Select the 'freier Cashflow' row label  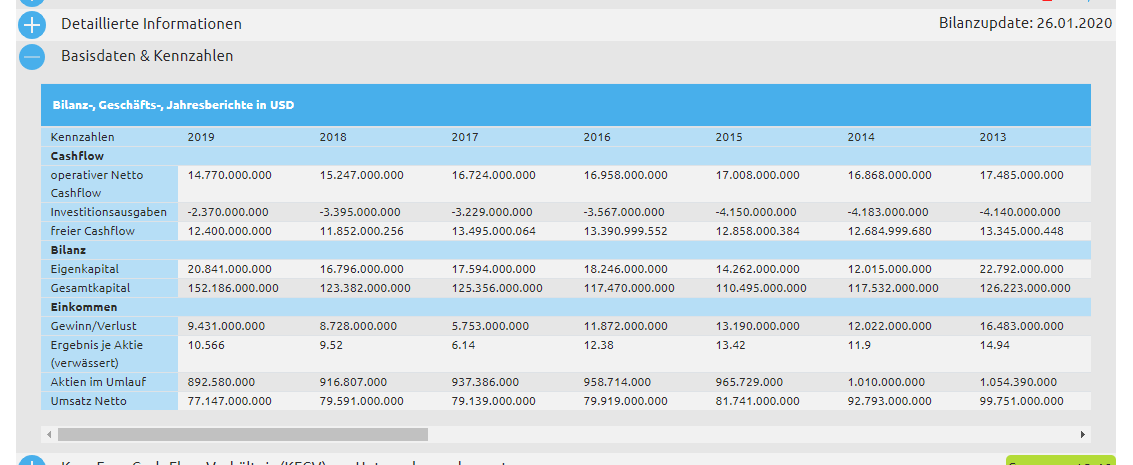(92, 231)
